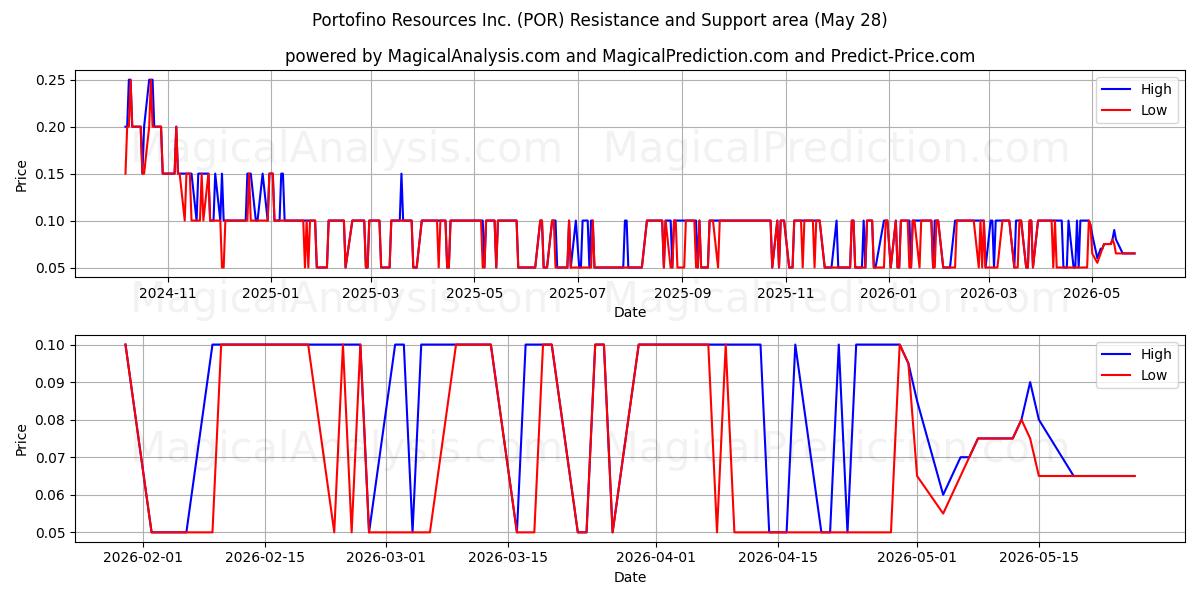This screenshot has height=600, width=1200.
Task: Click the '2026-03-01' date label on bottom chart
Action: click(386, 558)
